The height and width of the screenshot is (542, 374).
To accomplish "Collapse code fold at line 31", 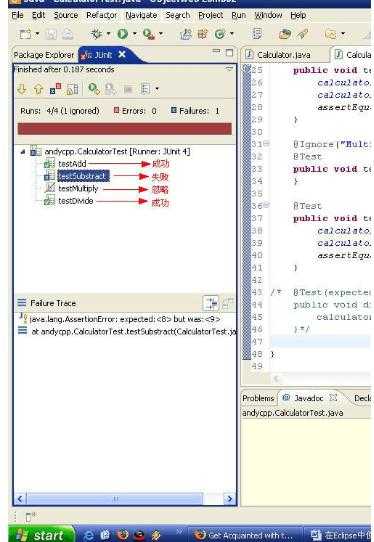I will 267,143.
